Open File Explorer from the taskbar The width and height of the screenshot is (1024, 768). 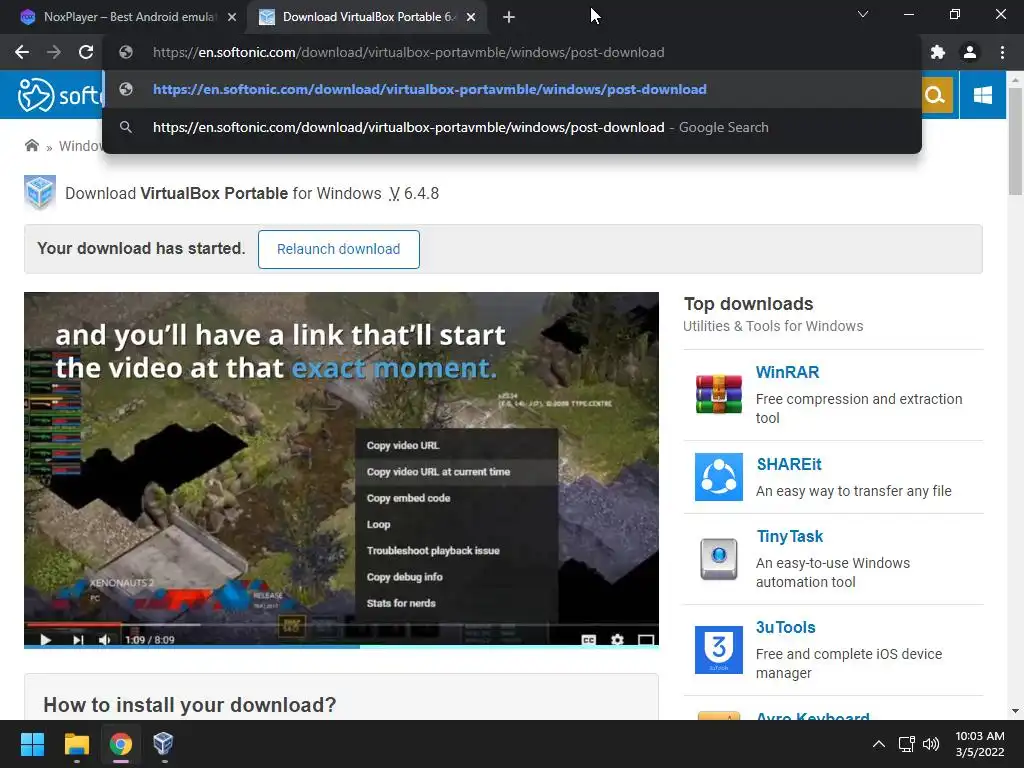[x=76, y=744]
